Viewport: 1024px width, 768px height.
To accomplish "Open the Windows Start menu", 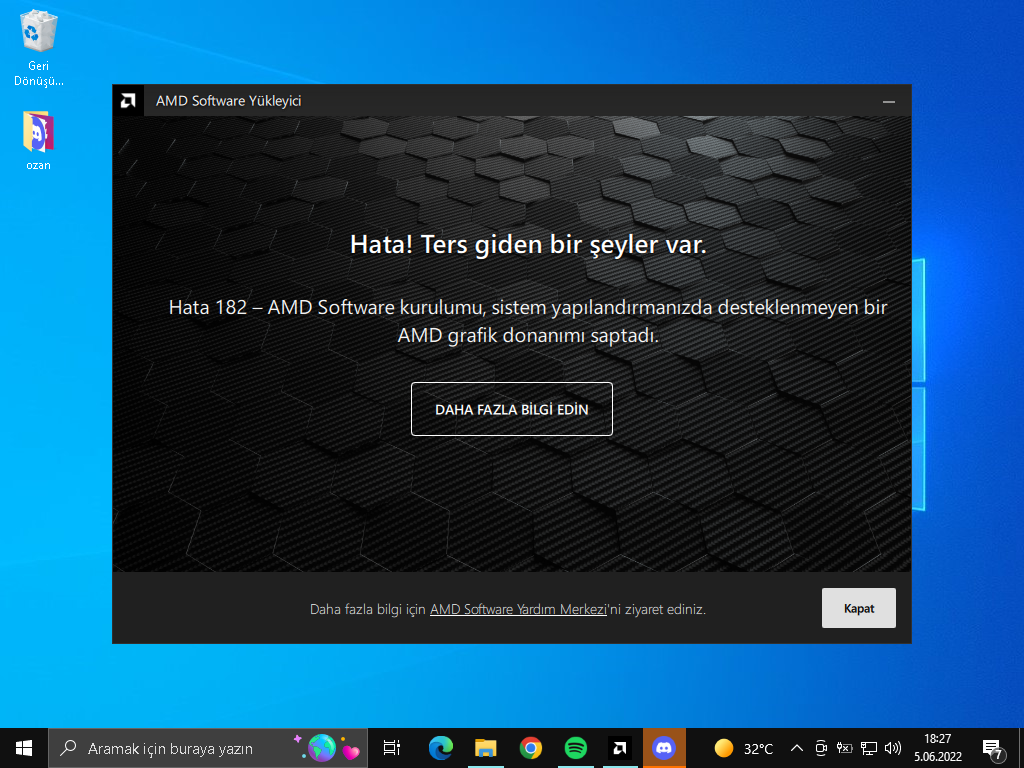I will click(24, 748).
